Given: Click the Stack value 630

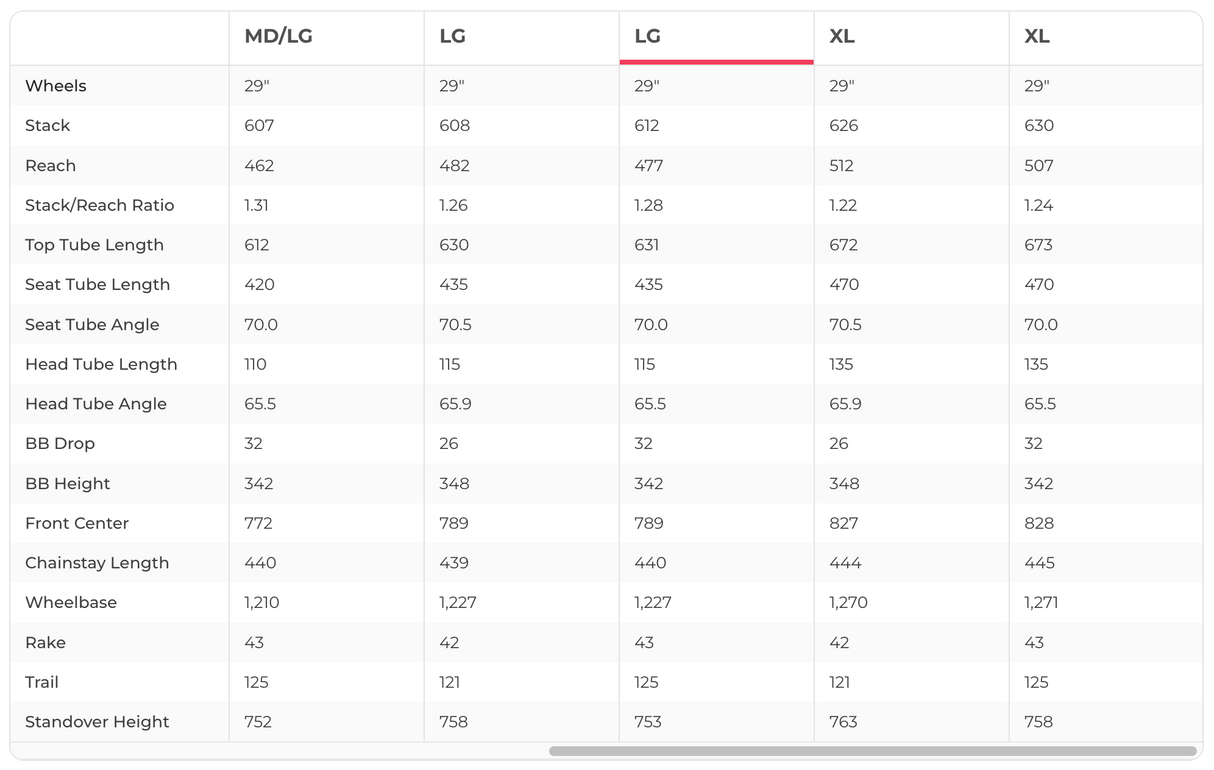Looking at the screenshot, I should (1039, 126).
